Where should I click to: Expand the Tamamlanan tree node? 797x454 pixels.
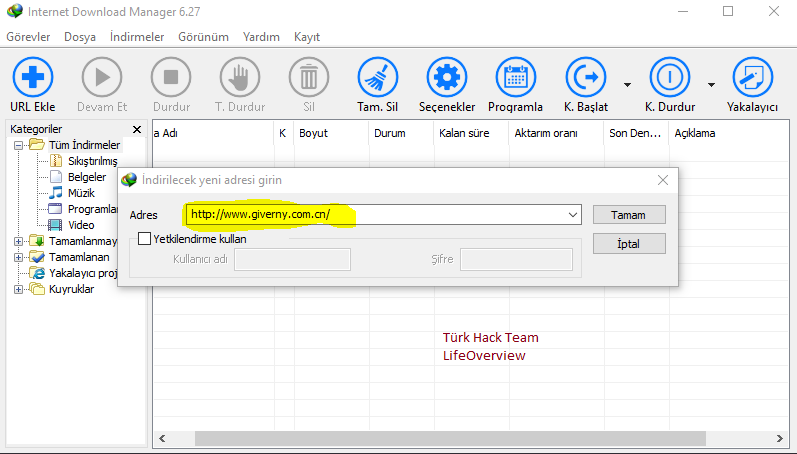[x=18, y=257]
